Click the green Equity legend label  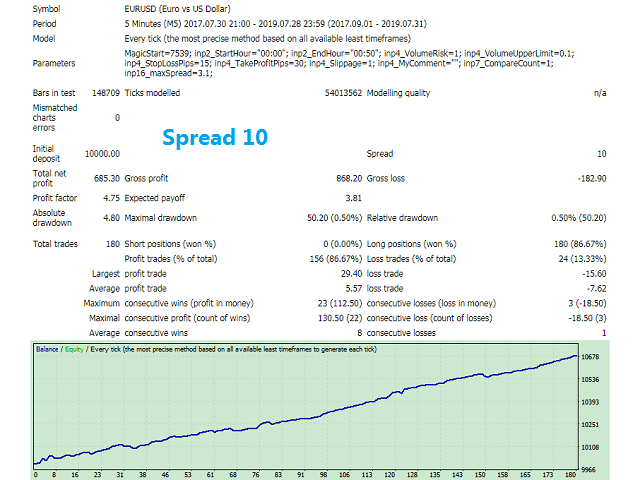point(74,349)
